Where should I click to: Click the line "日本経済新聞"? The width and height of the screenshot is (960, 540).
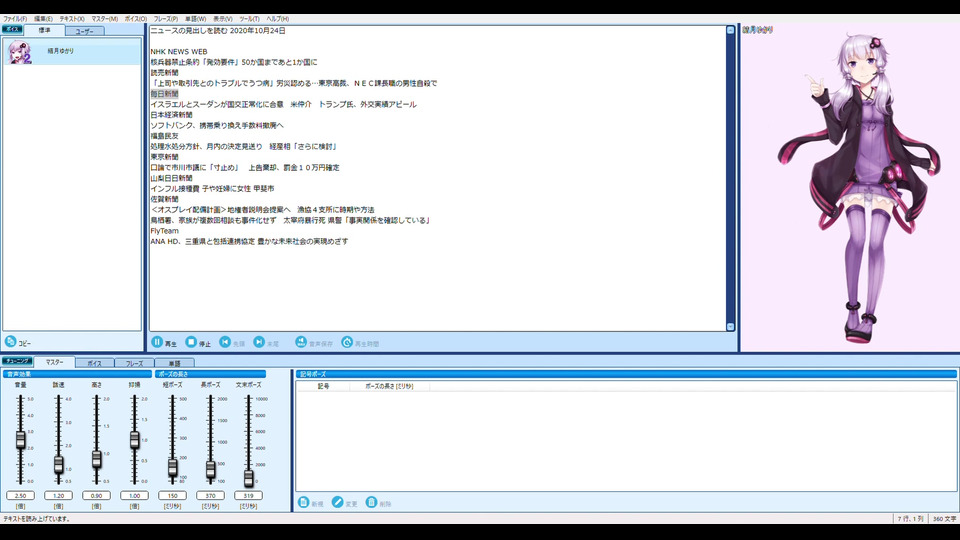(171, 115)
